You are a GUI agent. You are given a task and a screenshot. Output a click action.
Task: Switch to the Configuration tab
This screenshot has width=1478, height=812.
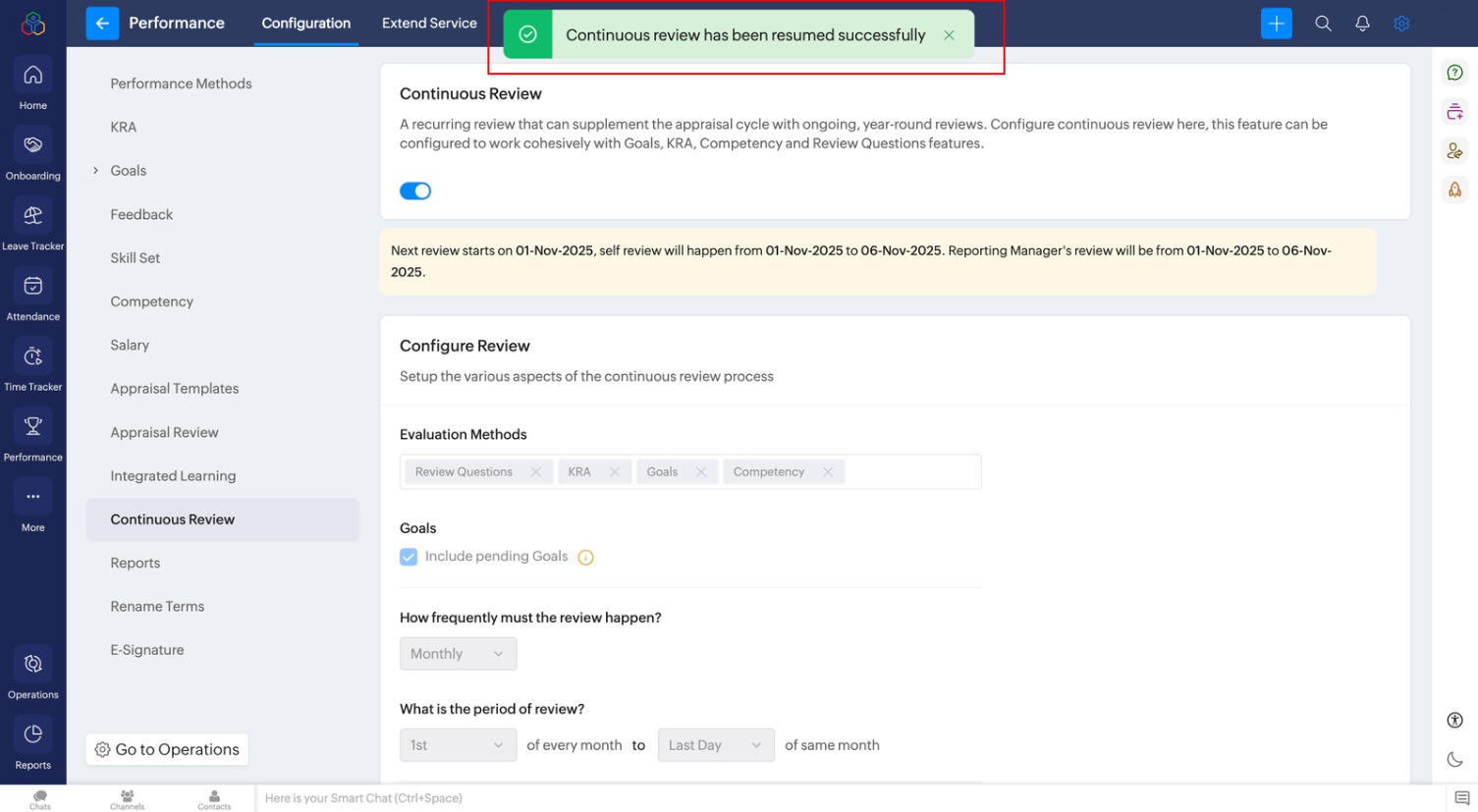click(306, 24)
